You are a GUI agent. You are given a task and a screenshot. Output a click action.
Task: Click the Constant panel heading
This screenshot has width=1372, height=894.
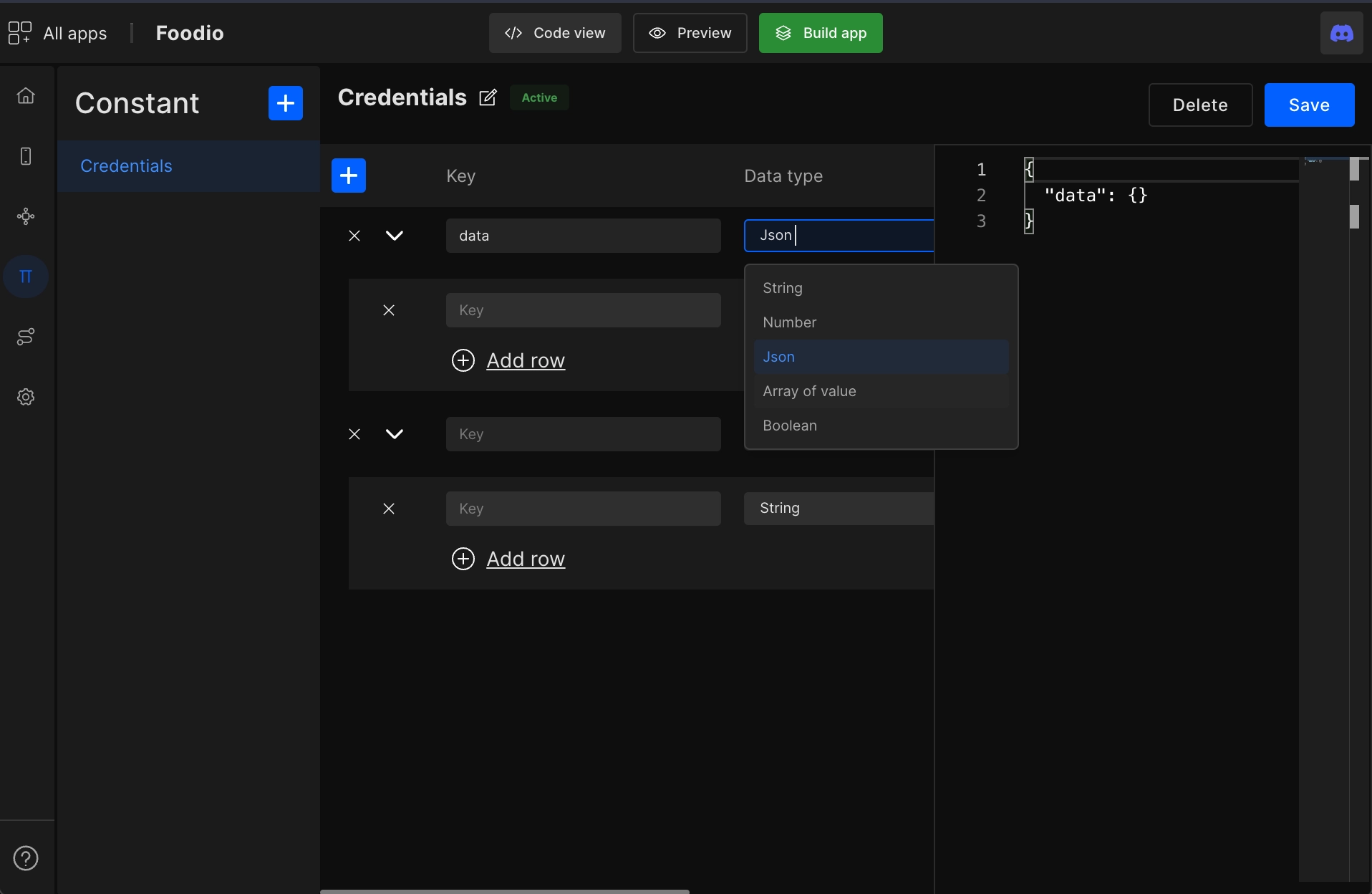pyautogui.click(x=137, y=103)
